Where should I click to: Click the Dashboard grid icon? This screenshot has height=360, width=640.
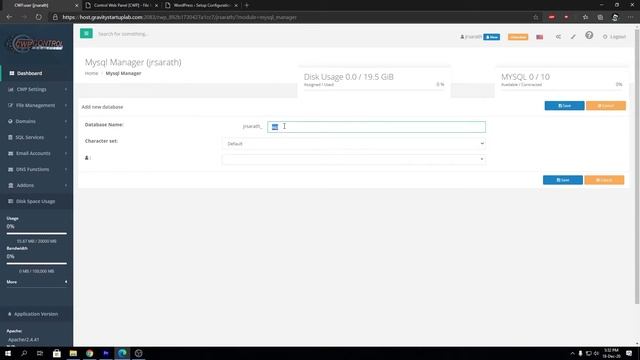point(11,73)
